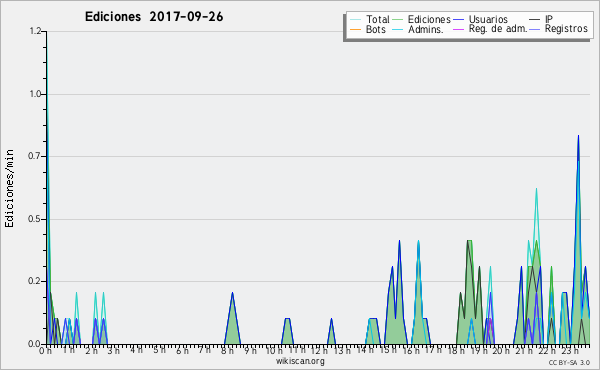The height and width of the screenshot is (370, 600).
Task: Click the 'Usuarios' legend entry
Action: click(x=481, y=19)
